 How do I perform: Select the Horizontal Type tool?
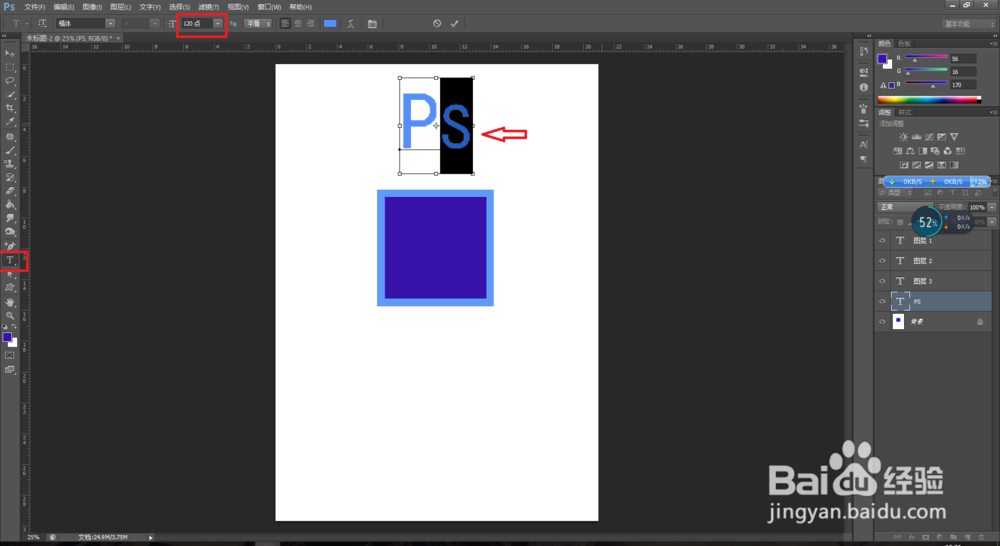point(10,260)
